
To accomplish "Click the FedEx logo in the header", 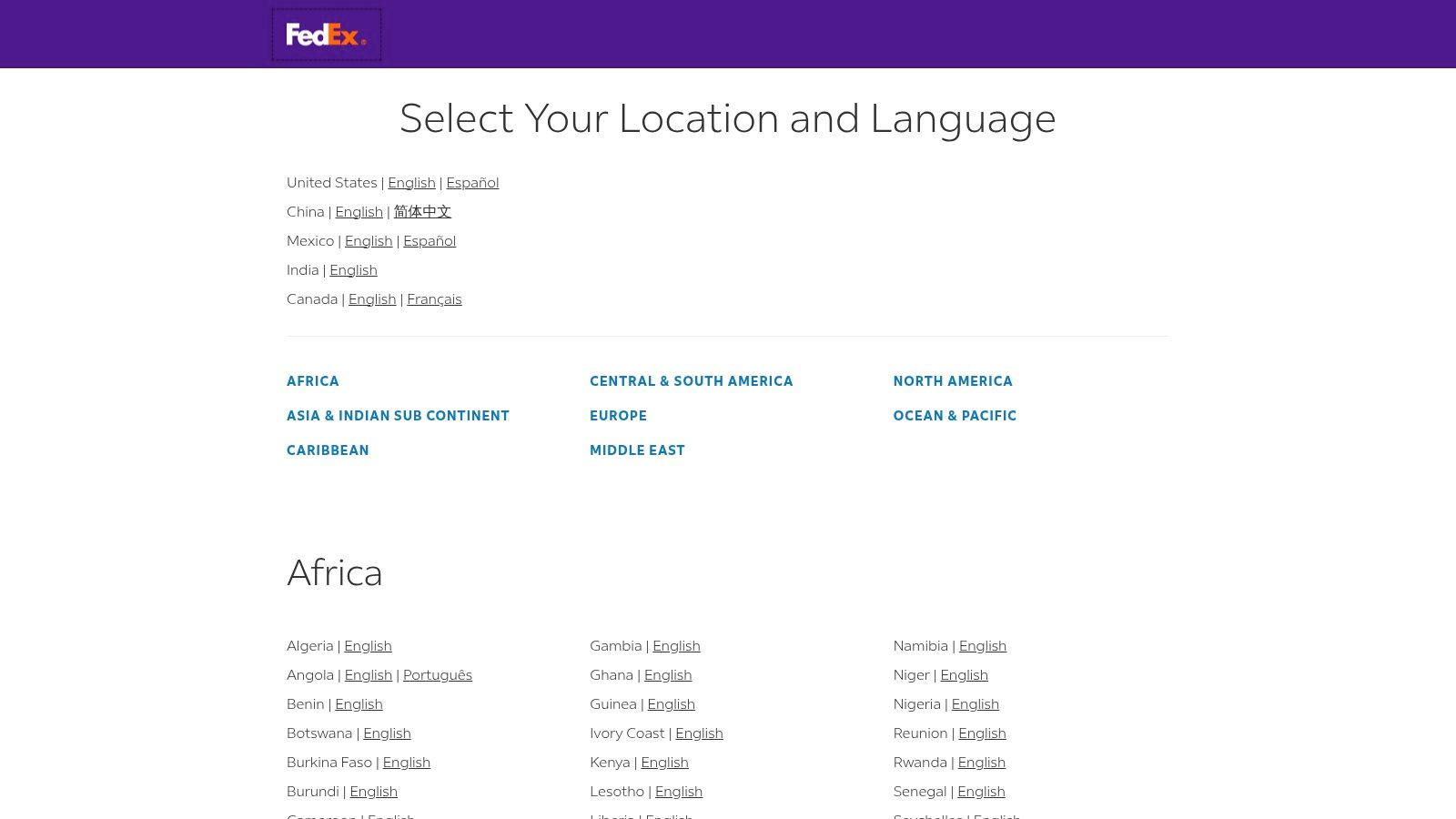I will [x=326, y=34].
